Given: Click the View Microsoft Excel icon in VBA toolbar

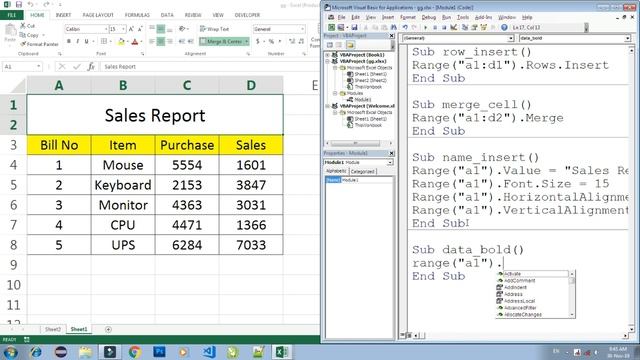Looking at the screenshot, I should (x=331, y=27).
